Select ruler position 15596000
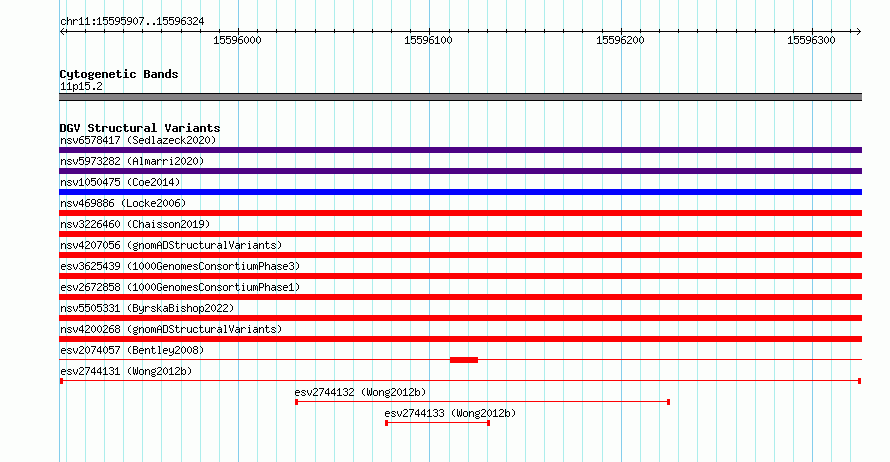This screenshot has width=890, height=462. click(x=237, y=40)
